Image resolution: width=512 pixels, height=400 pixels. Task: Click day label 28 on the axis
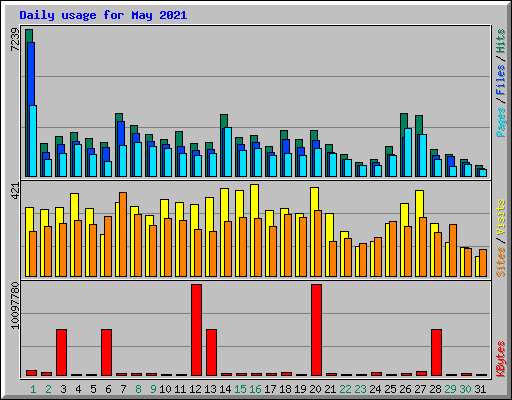pos(435,389)
